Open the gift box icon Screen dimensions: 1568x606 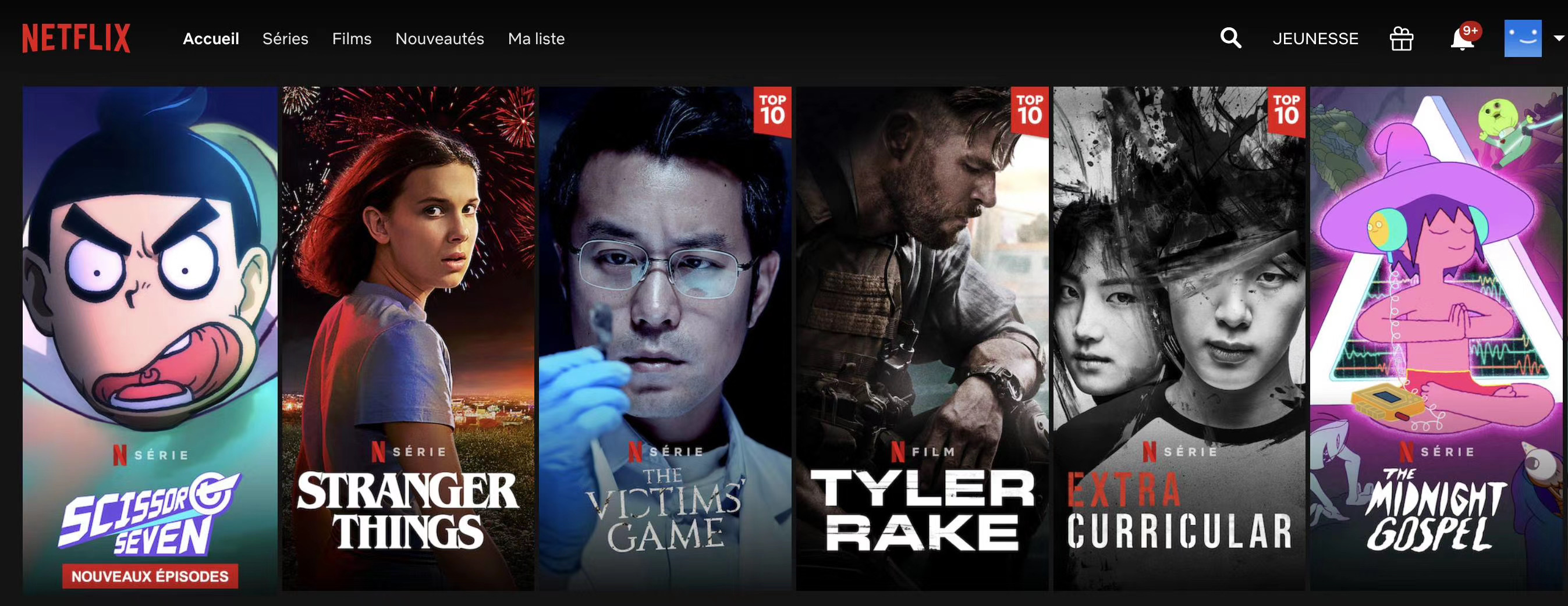(1401, 39)
